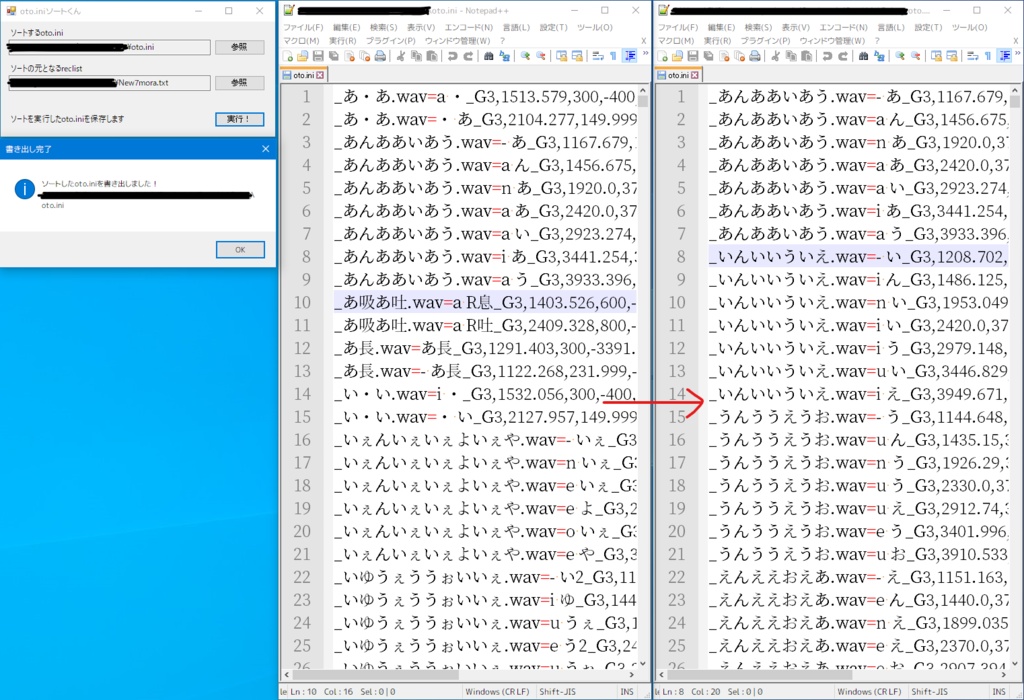
Task: Open エンコード(N) menu in left Notepad++
Action: click(x=468, y=27)
